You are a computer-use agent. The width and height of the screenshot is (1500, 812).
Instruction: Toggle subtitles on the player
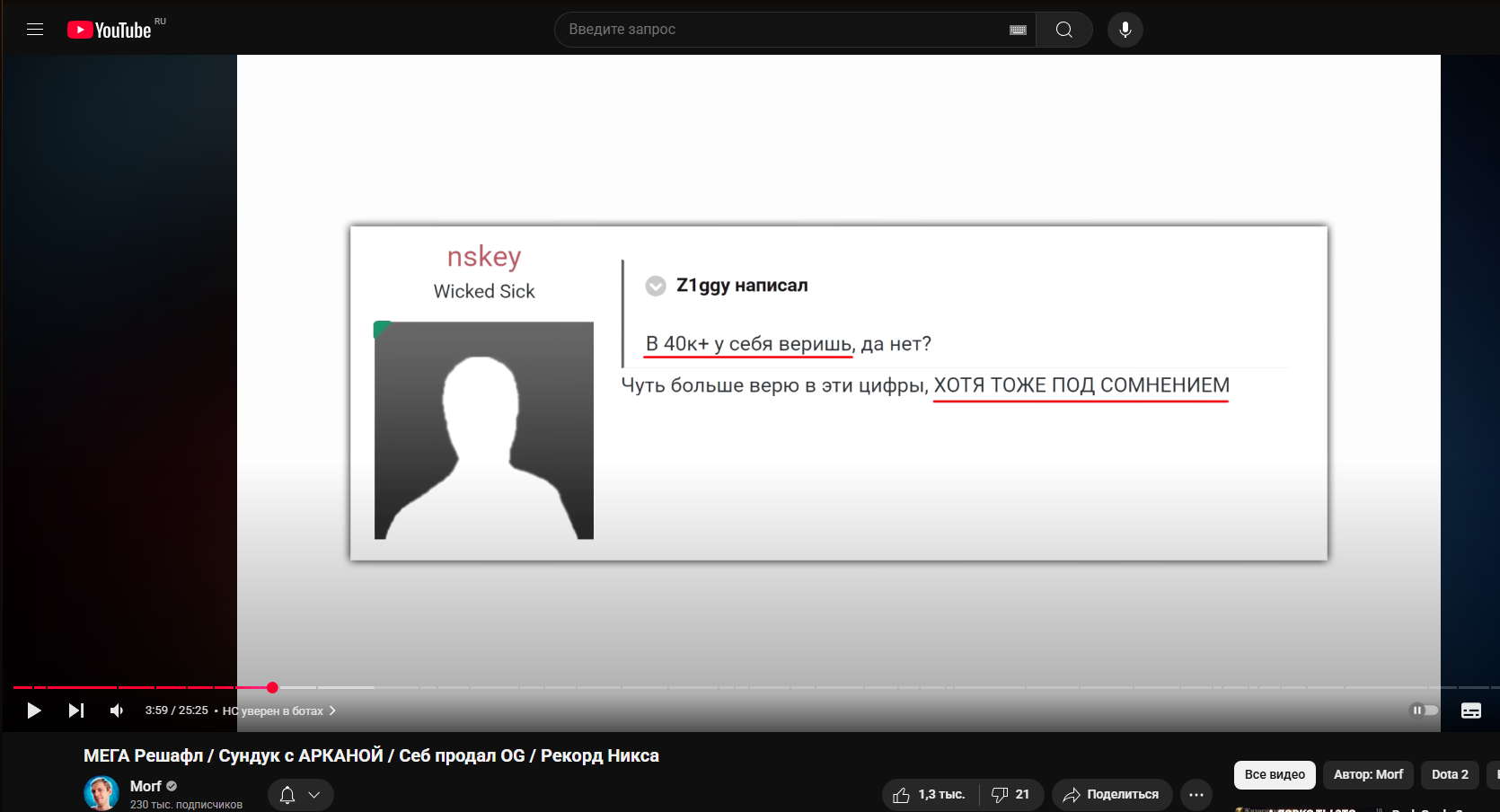click(x=1471, y=710)
